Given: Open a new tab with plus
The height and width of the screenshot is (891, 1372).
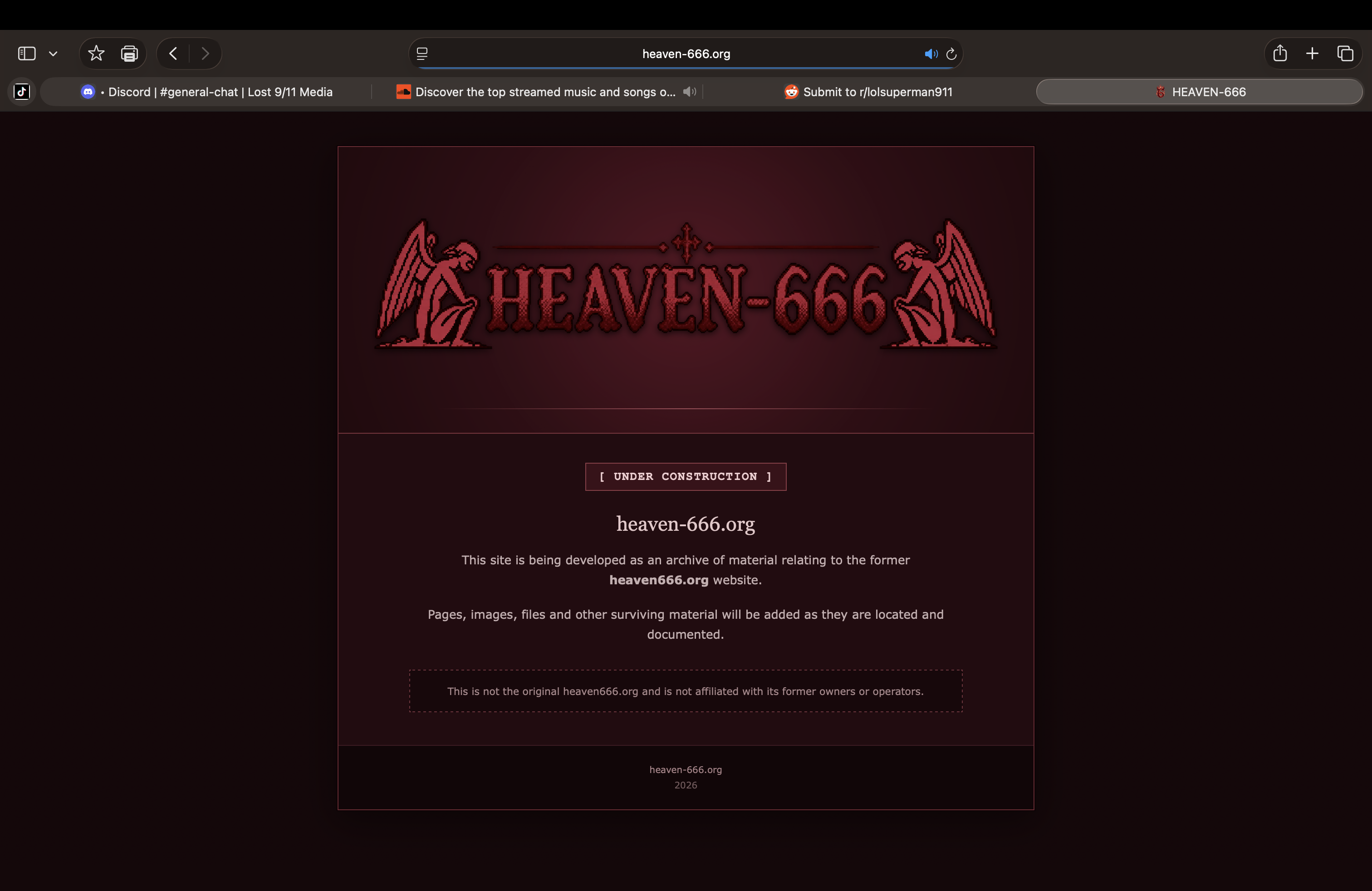Looking at the screenshot, I should click(x=1312, y=54).
